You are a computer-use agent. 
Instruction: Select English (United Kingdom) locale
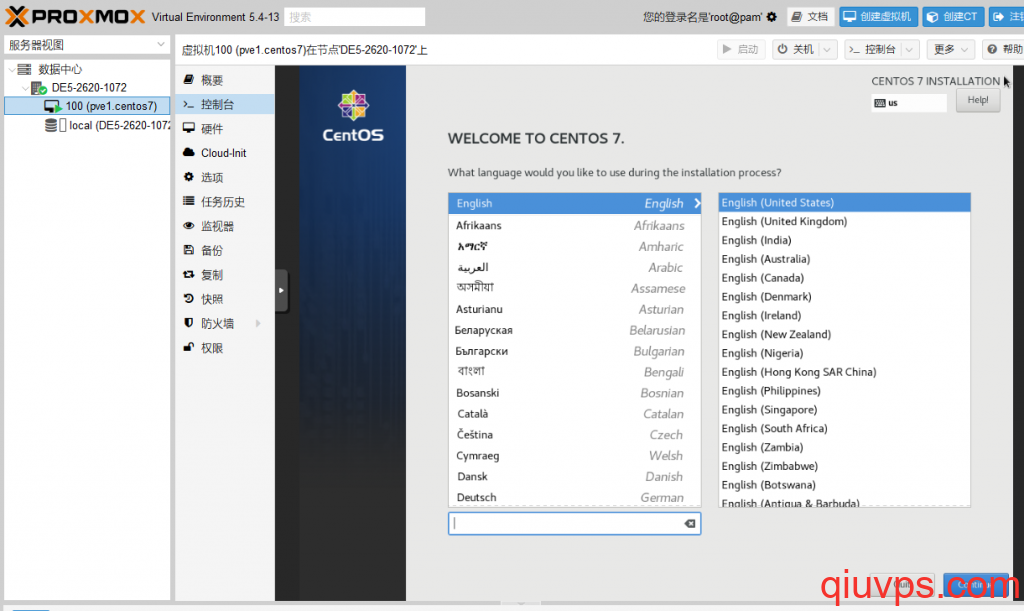(844, 221)
